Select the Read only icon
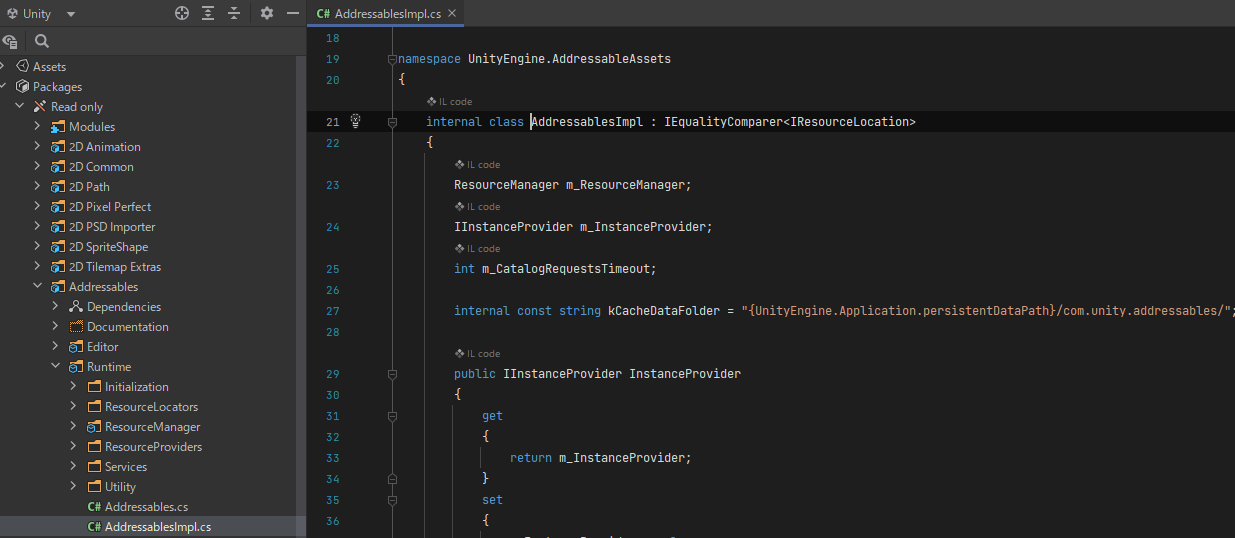The width and height of the screenshot is (1235, 538). tap(40, 106)
